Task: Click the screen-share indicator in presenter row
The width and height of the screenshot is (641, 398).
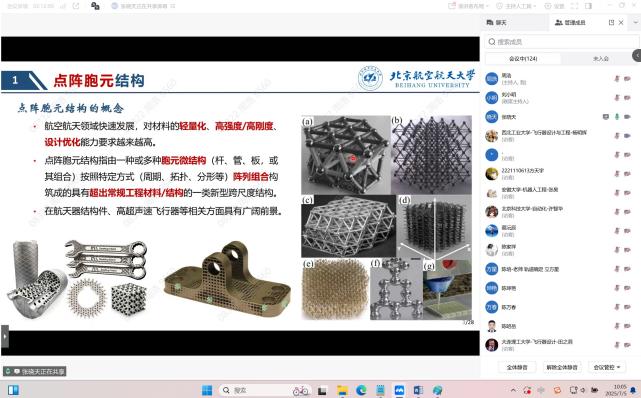Action: [x=606, y=117]
